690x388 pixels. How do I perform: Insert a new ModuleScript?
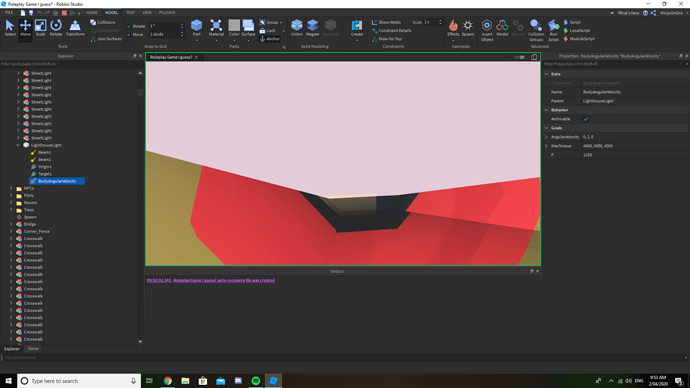[579, 39]
